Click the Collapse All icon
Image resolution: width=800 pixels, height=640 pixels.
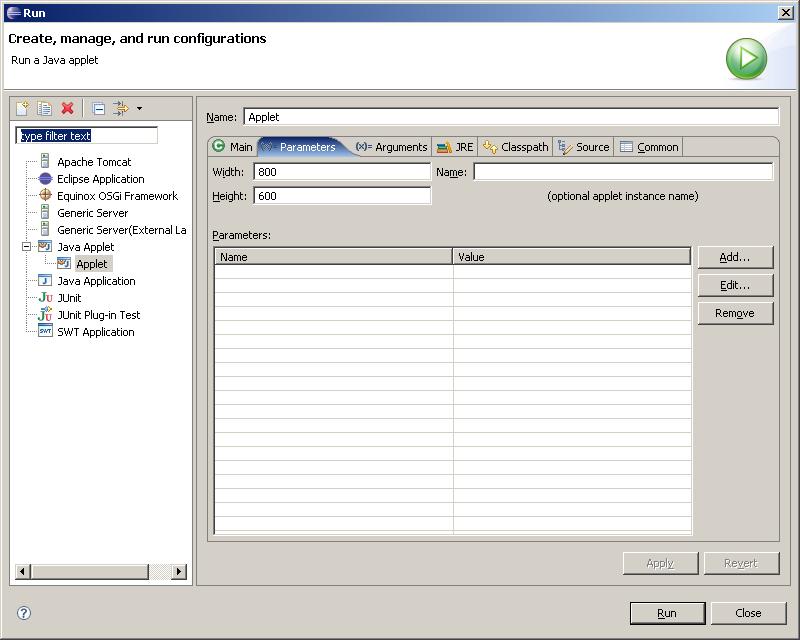click(99, 108)
